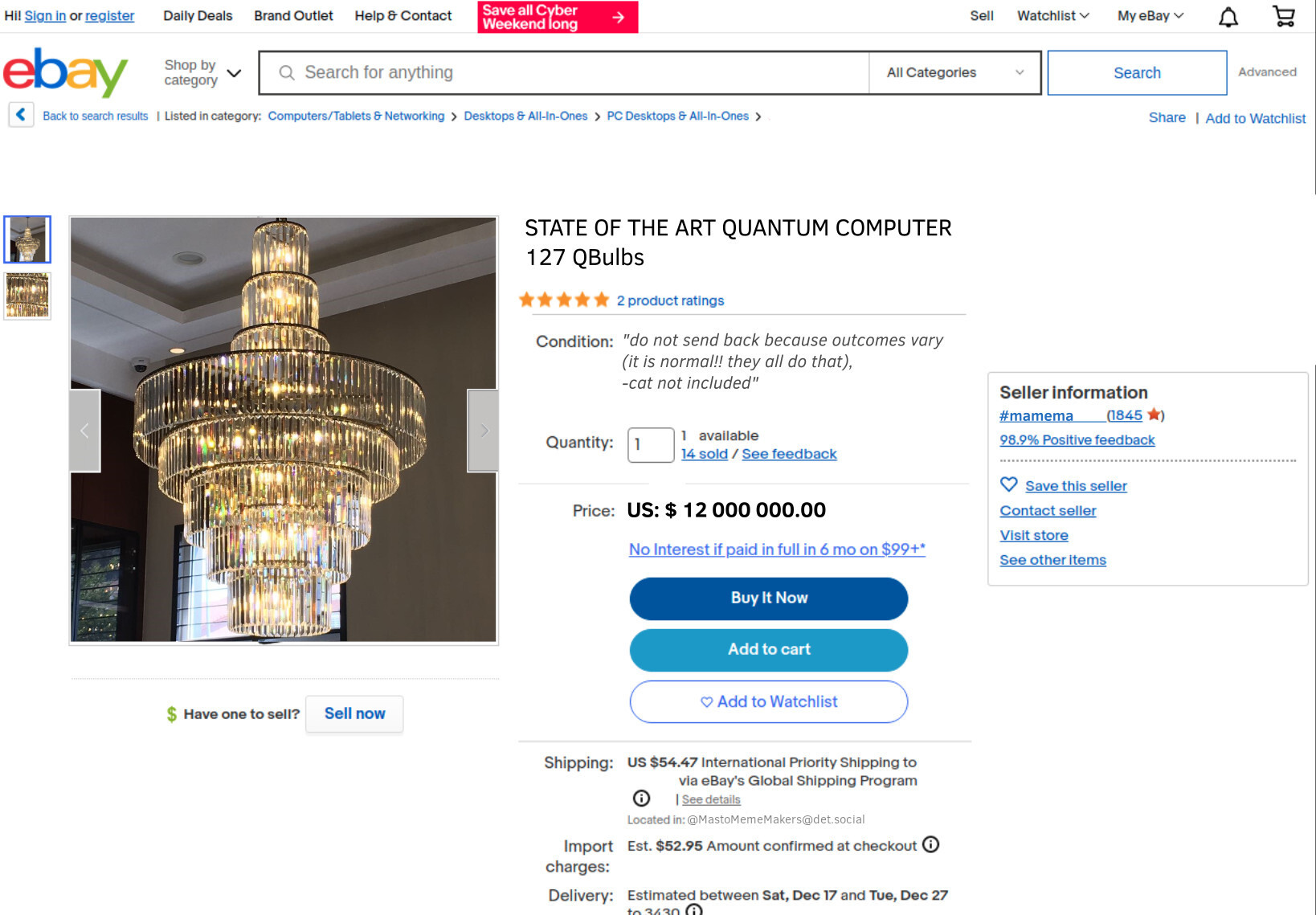The width and height of the screenshot is (1316, 915).
Task: Go to Brand Outlet menu item
Action: (293, 16)
